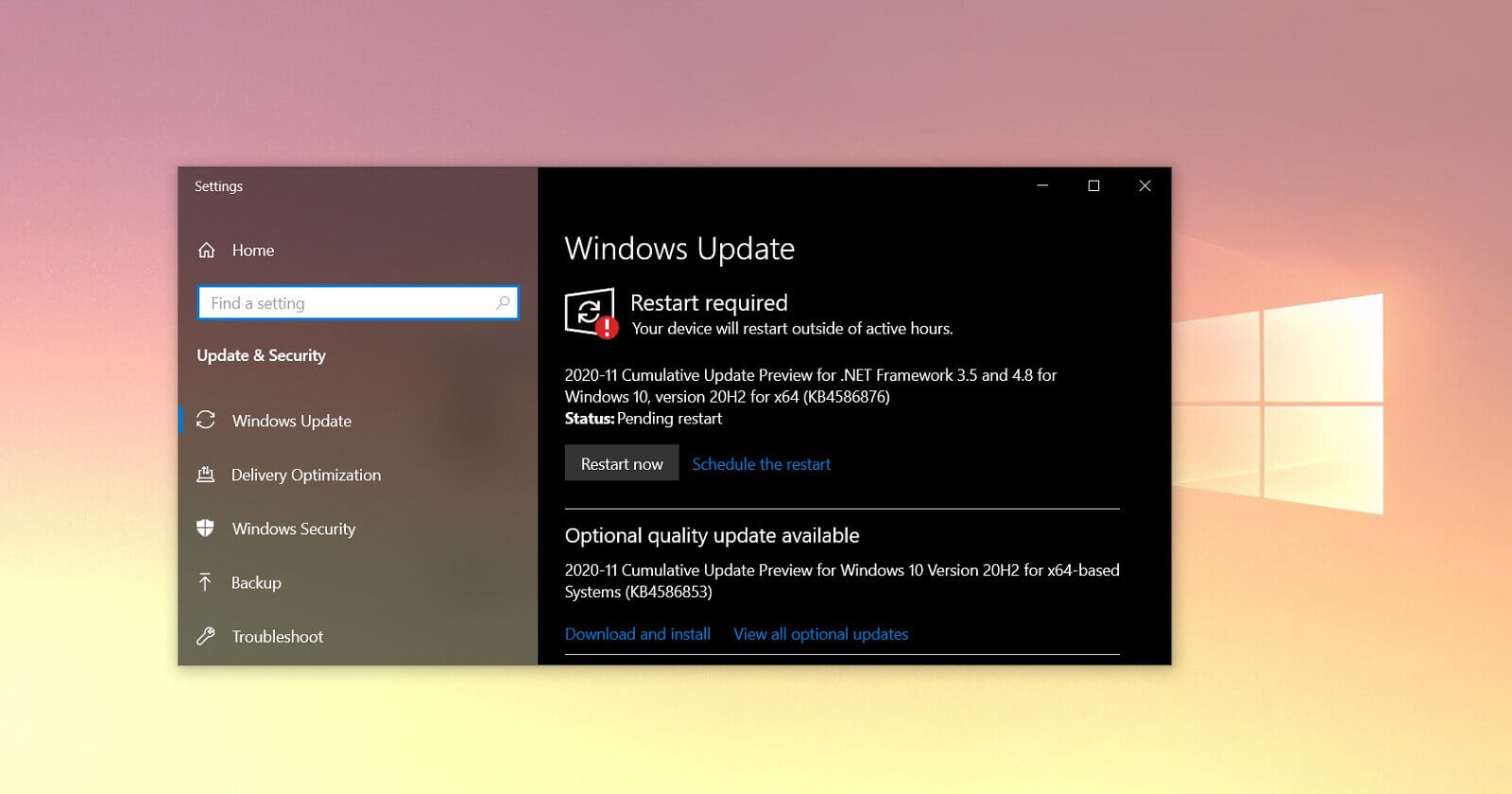
Task: Open the Backup section
Action: [256, 582]
